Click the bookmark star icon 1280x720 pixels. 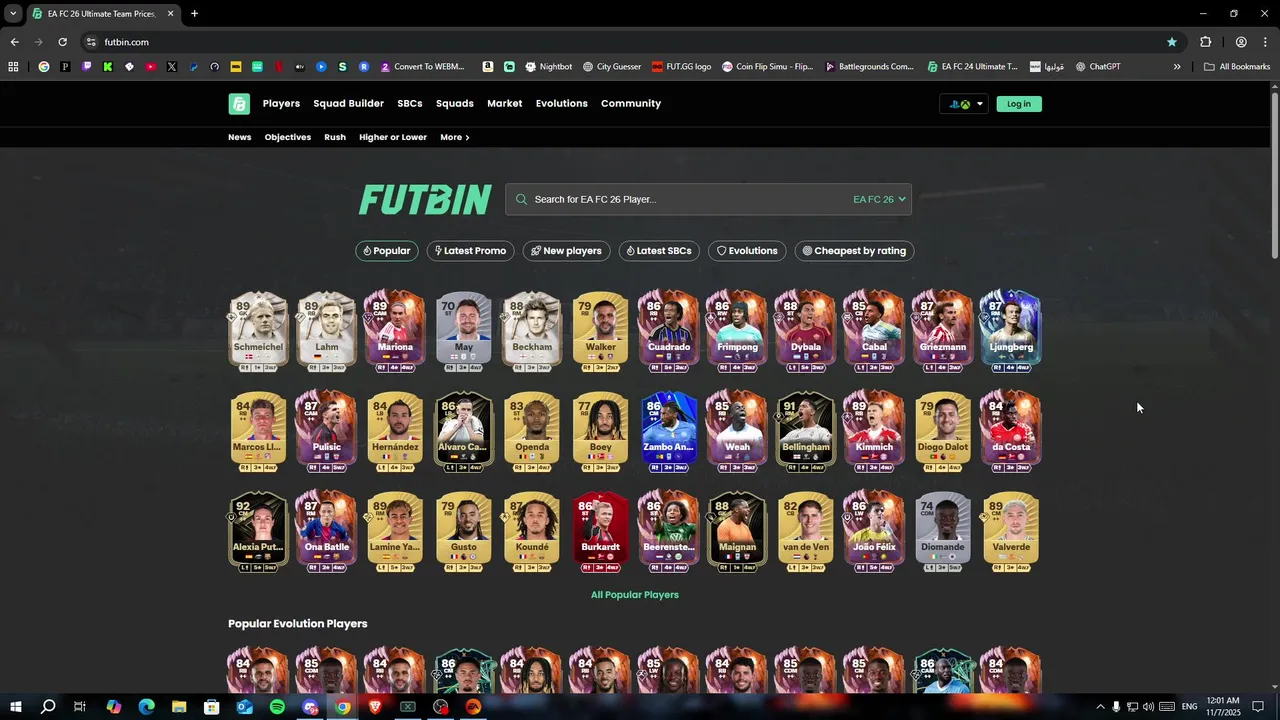point(1172,42)
